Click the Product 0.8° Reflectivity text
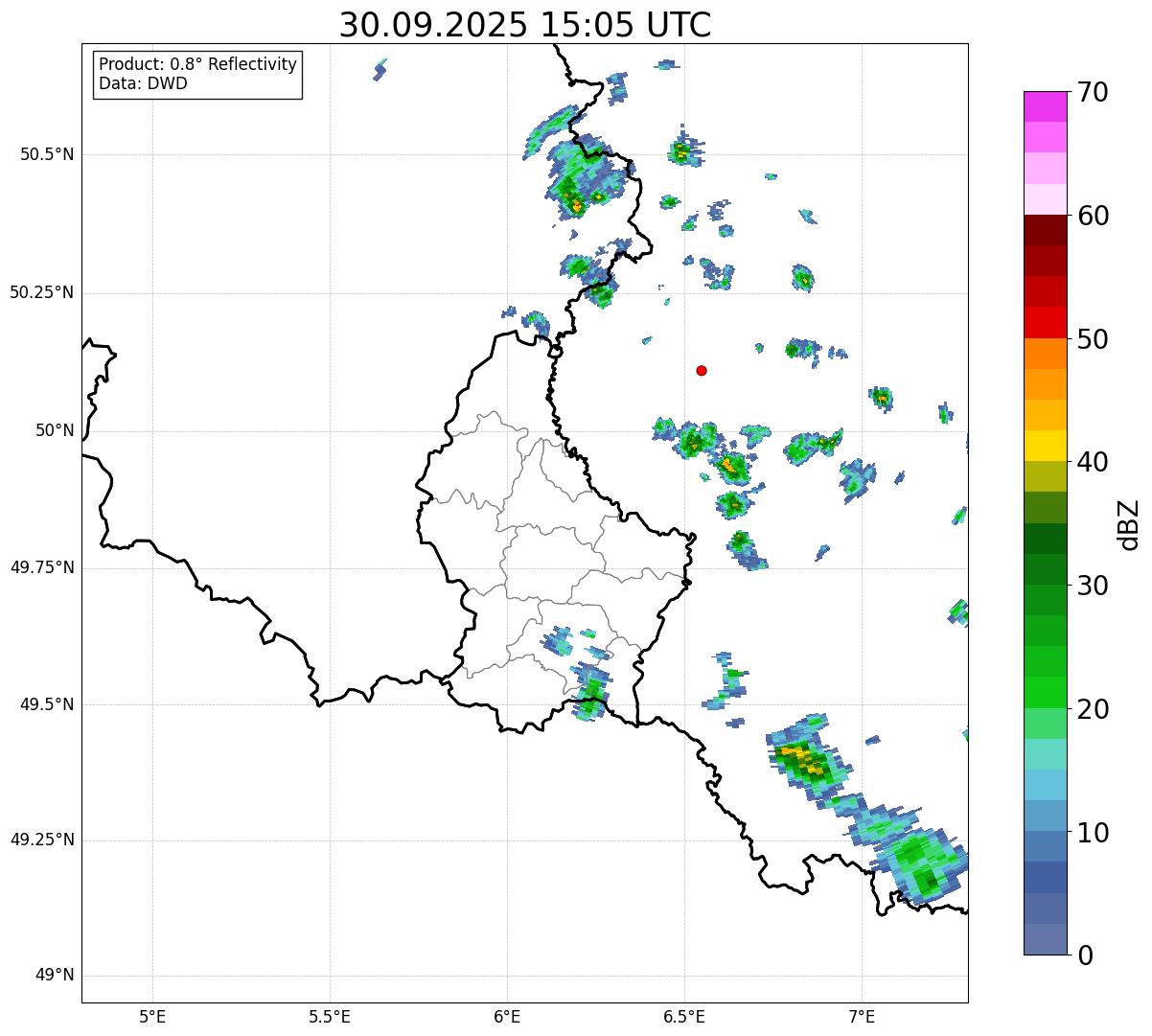Viewport: 1152px width, 1036px height. [x=197, y=64]
